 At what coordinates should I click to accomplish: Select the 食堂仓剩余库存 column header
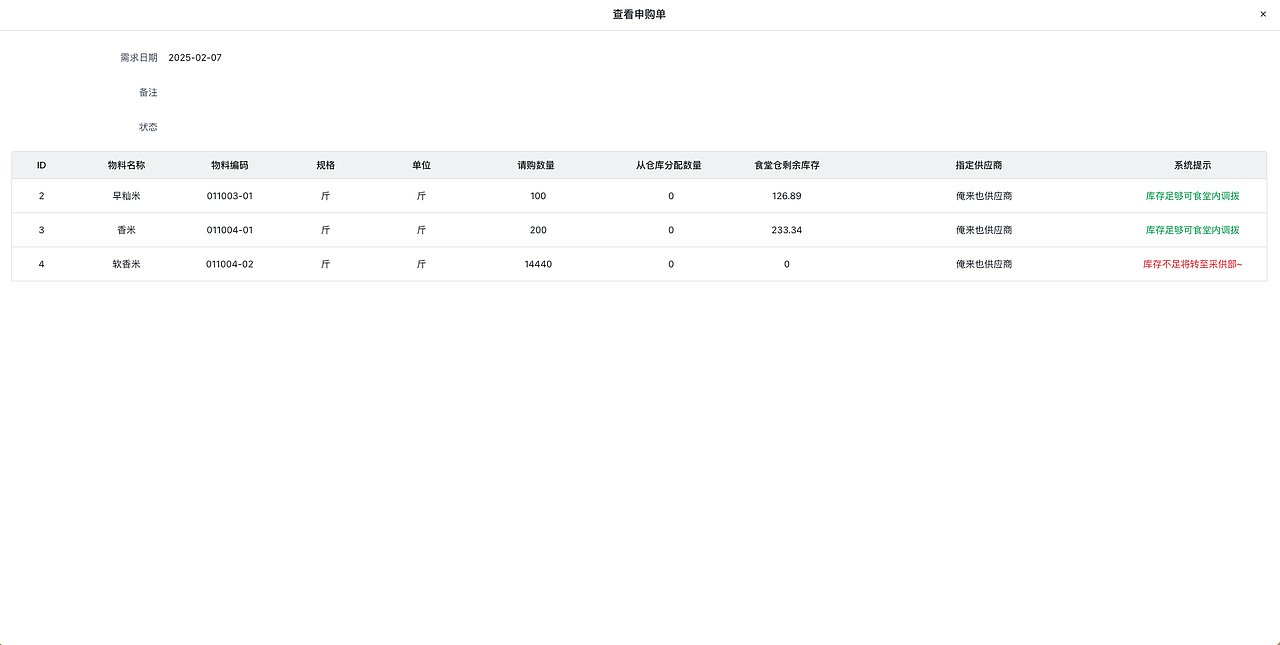point(787,165)
